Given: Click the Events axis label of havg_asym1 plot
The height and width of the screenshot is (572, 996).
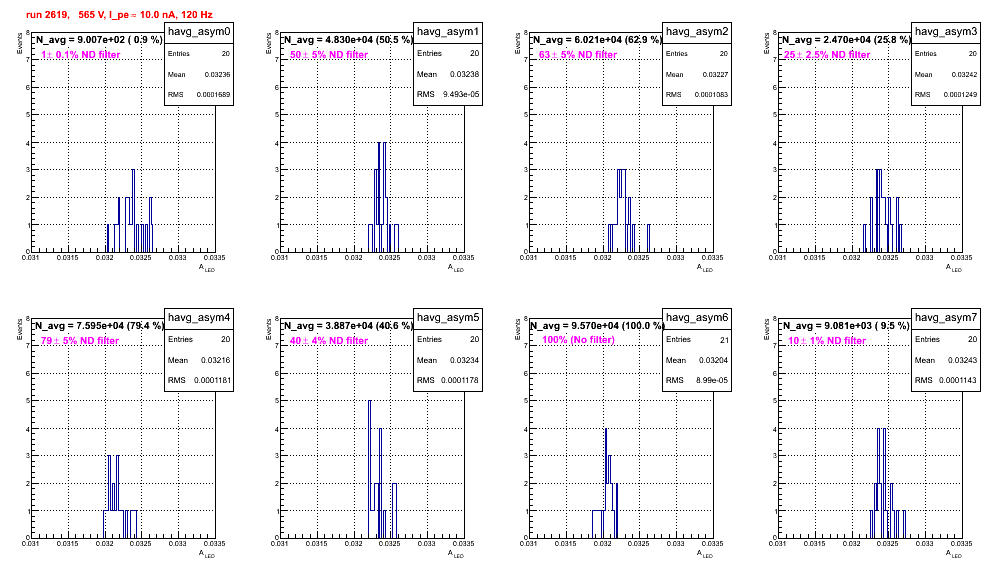Looking at the screenshot, I should click(268, 43).
